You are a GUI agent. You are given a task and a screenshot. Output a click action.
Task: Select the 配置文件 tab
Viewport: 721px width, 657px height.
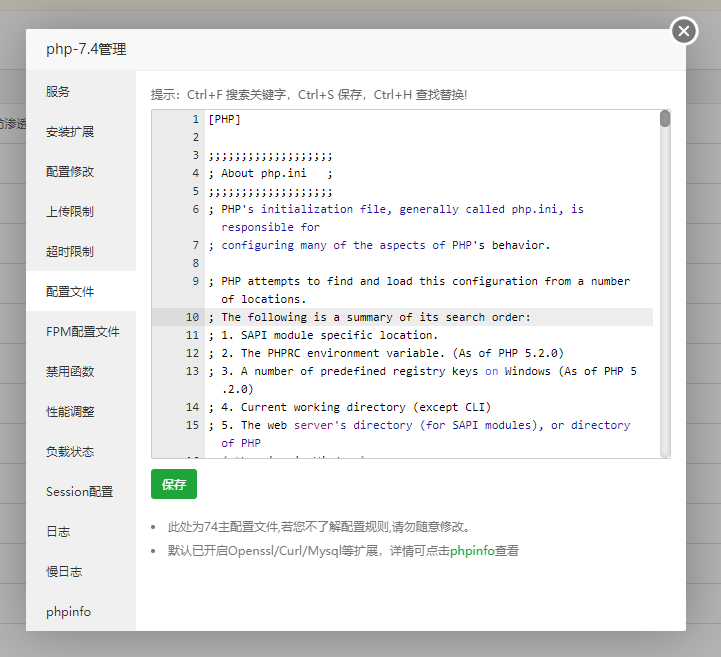click(81, 291)
